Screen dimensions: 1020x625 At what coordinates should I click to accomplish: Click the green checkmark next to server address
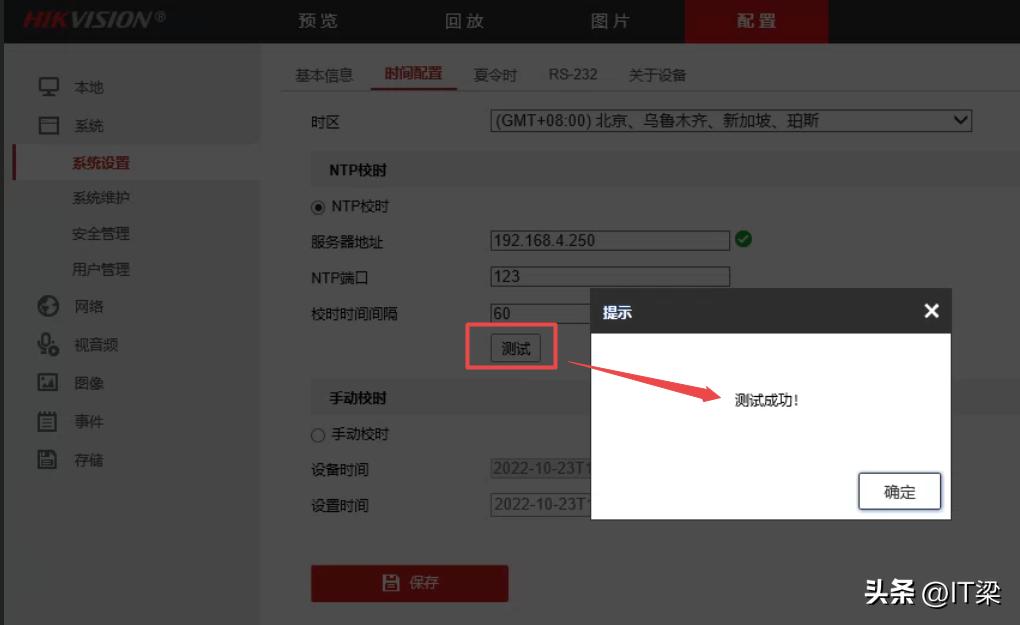[745, 240]
